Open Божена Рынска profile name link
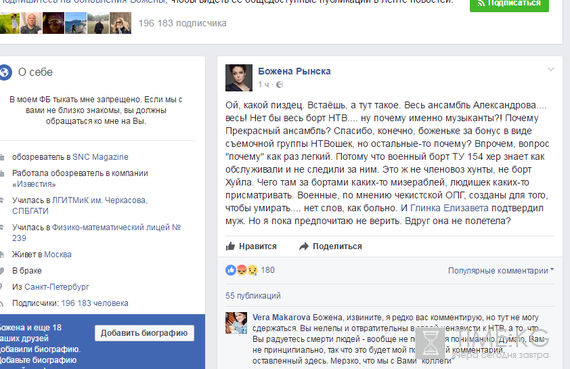Viewport: 570px width, 369px height. 294,71
